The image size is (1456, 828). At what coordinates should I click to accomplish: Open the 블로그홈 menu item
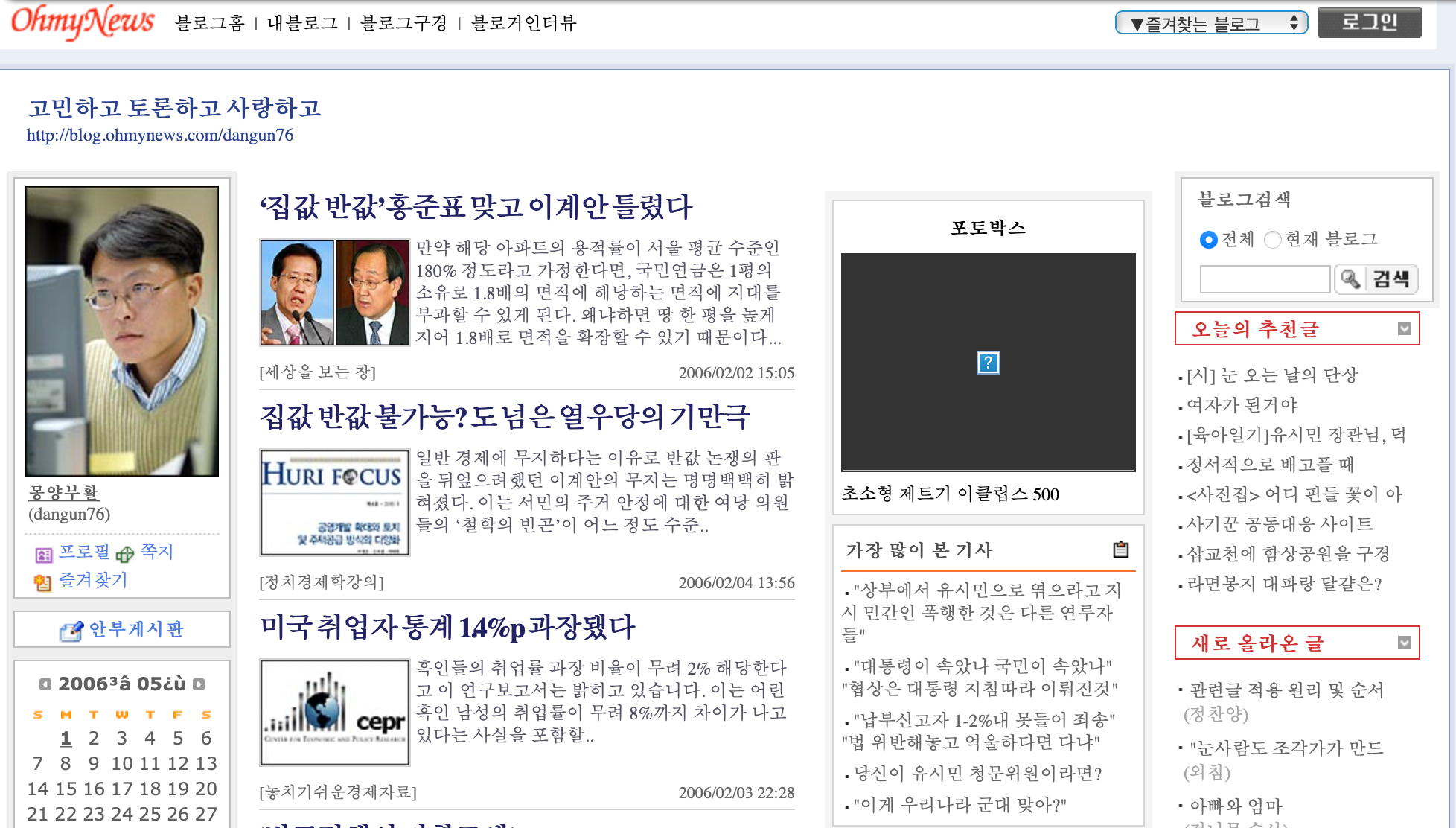[x=209, y=23]
